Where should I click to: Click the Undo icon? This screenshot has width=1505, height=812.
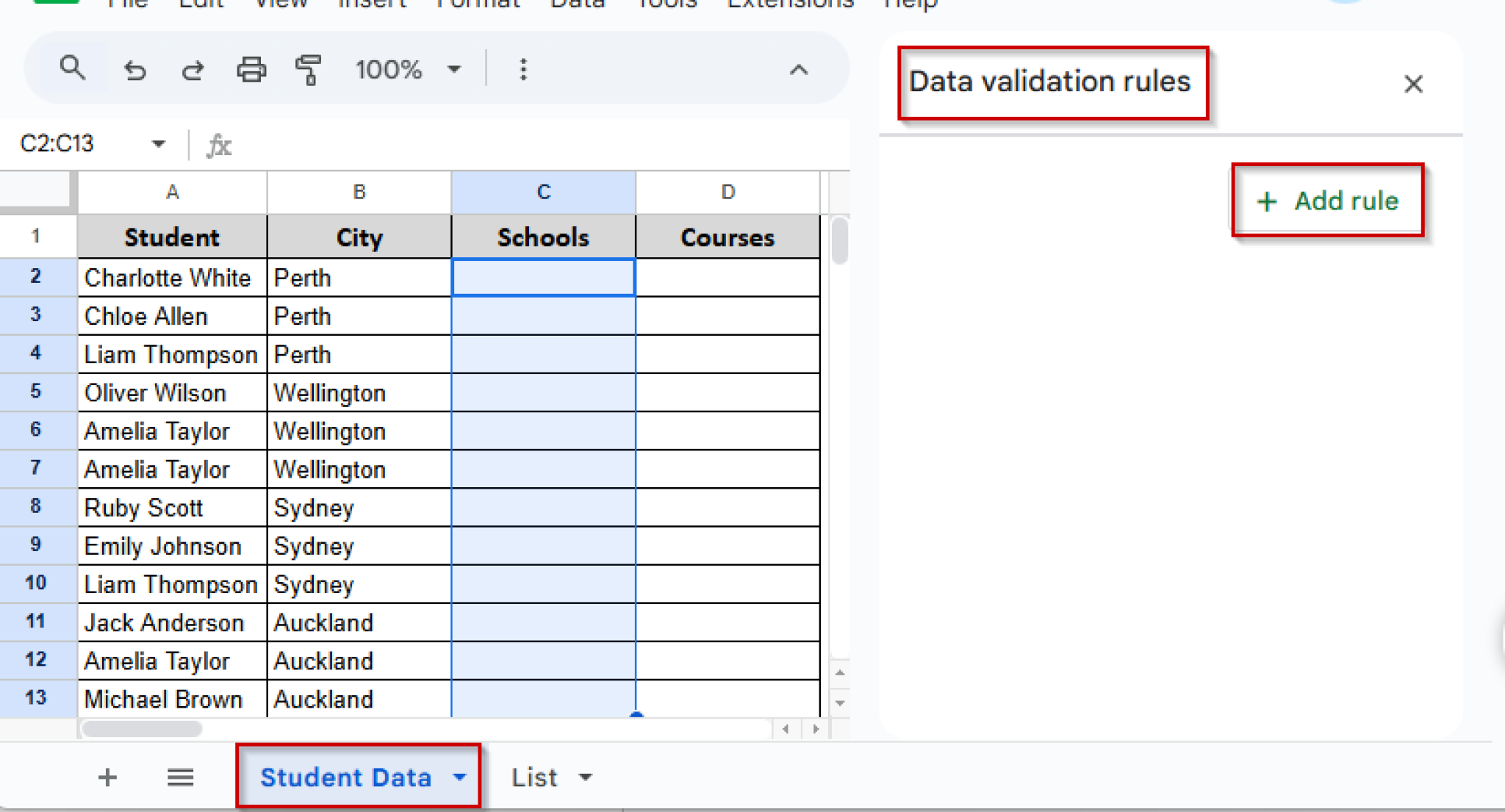click(134, 69)
